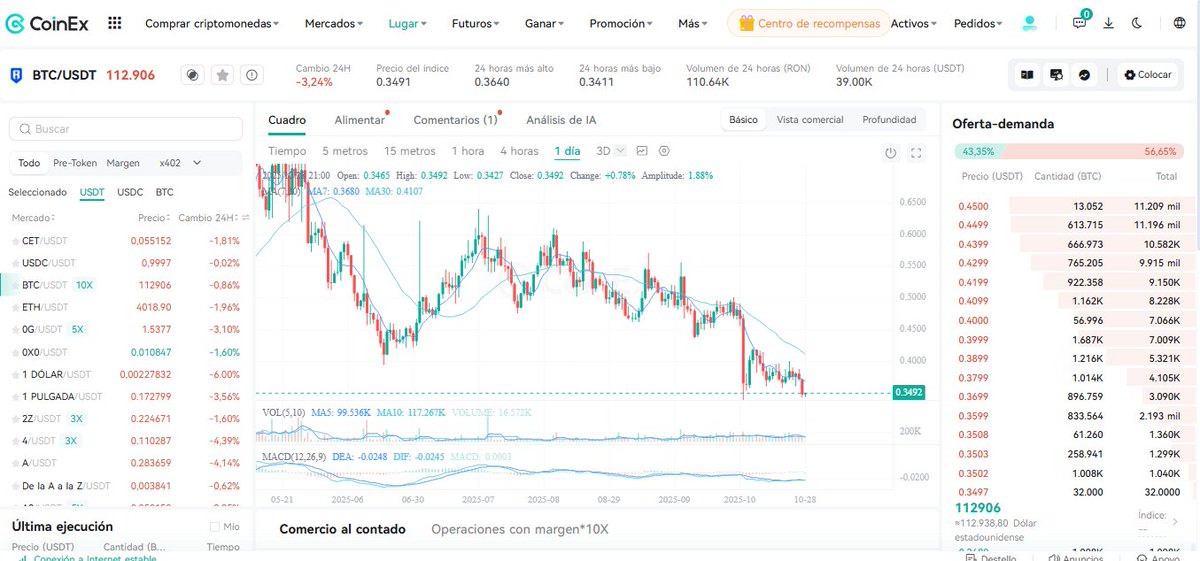Open the alert info icon beside star
The height and width of the screenshot is (561, 1200).
point(252,75)
